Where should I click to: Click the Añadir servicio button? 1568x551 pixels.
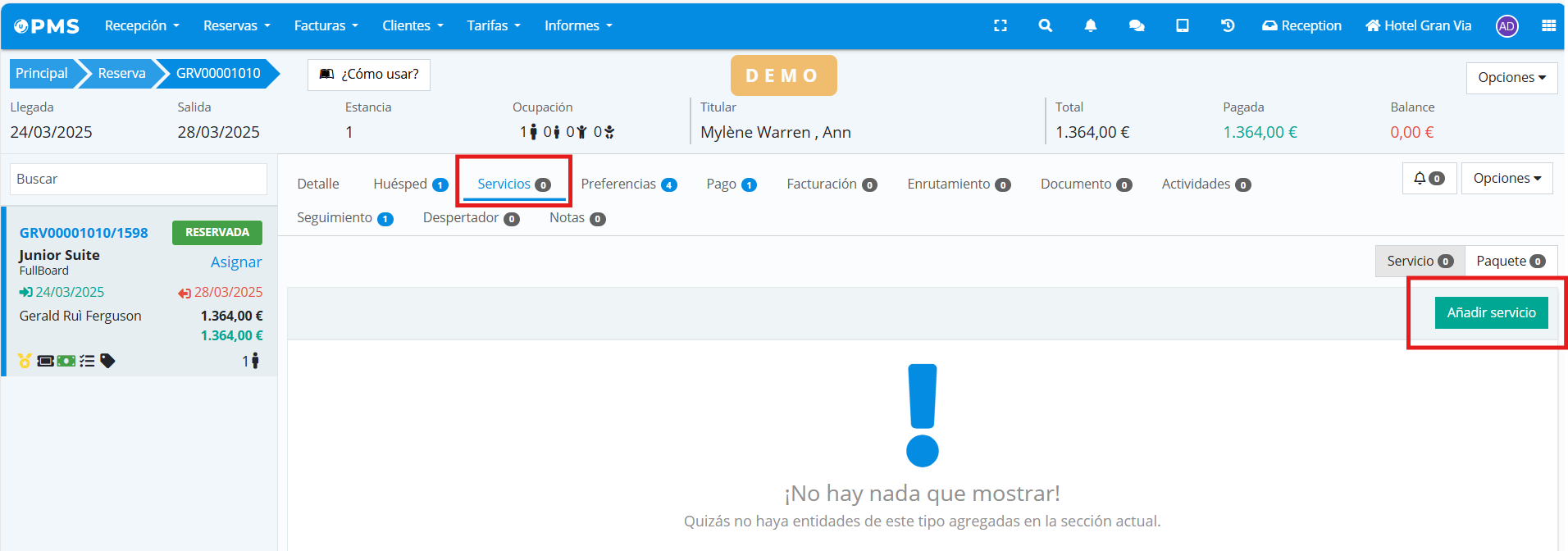1491,312
